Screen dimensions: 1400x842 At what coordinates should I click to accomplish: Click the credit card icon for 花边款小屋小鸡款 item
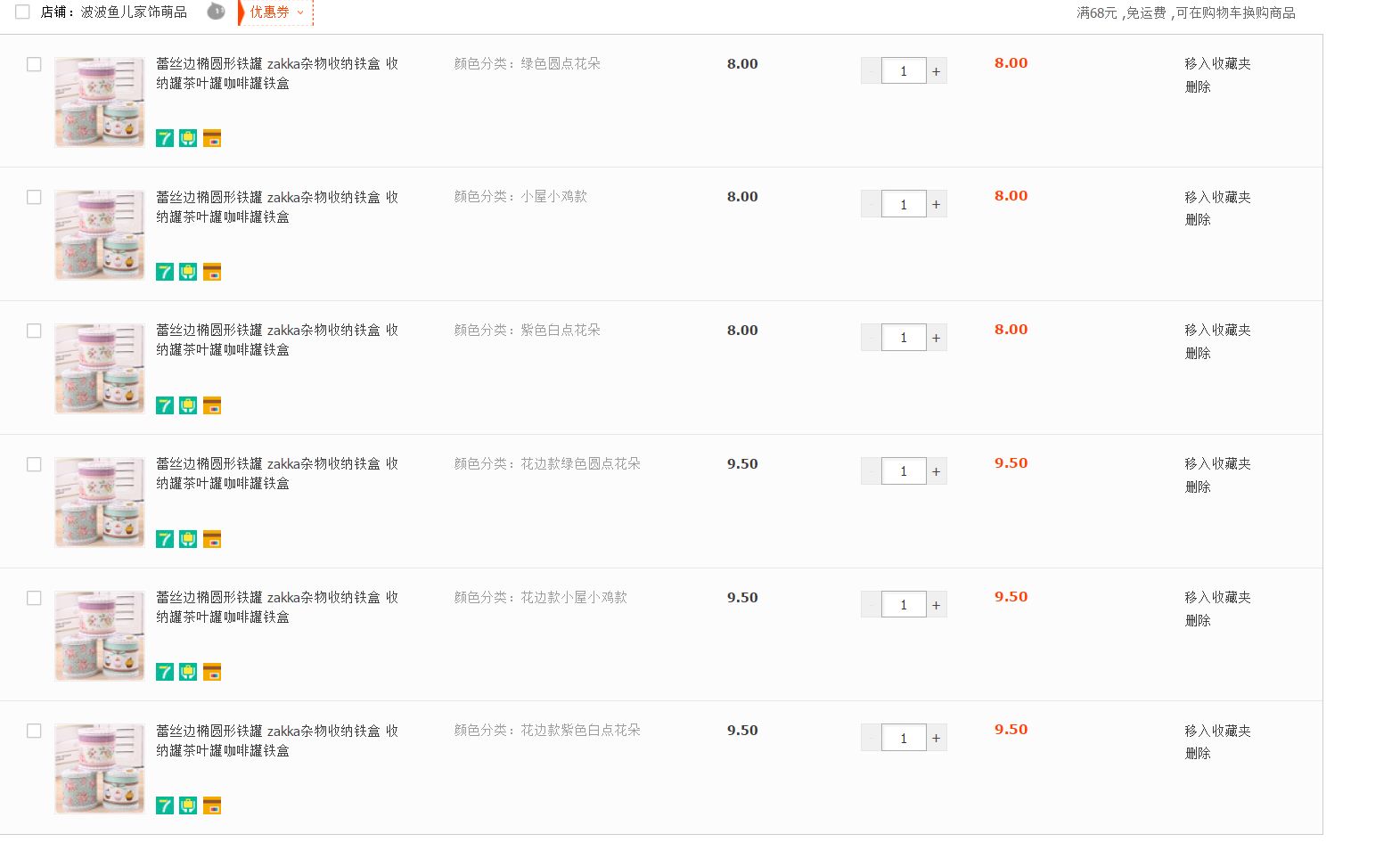[212, 672]
